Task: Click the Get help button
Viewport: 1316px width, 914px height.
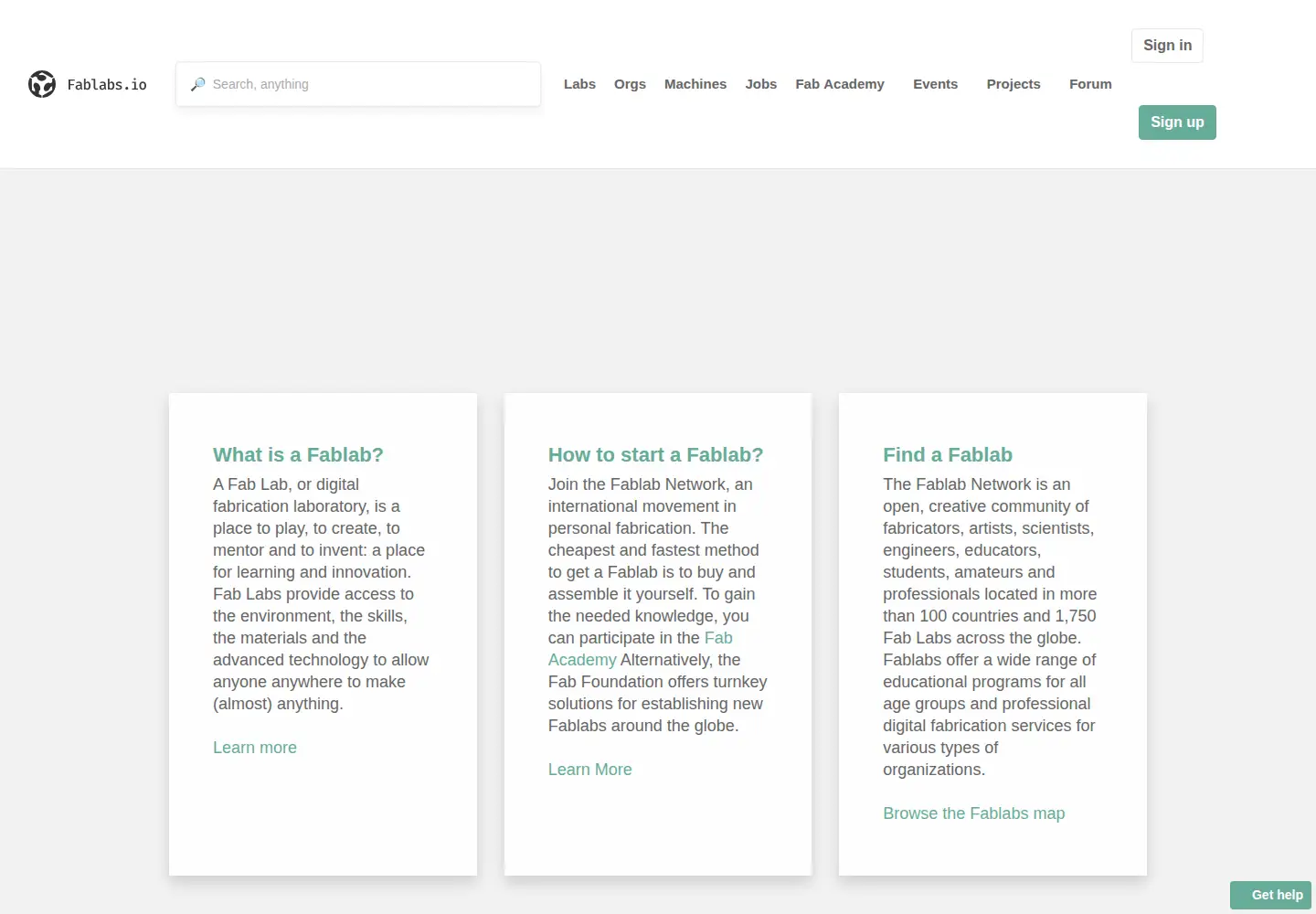Action: click(x=1271, y=895)
